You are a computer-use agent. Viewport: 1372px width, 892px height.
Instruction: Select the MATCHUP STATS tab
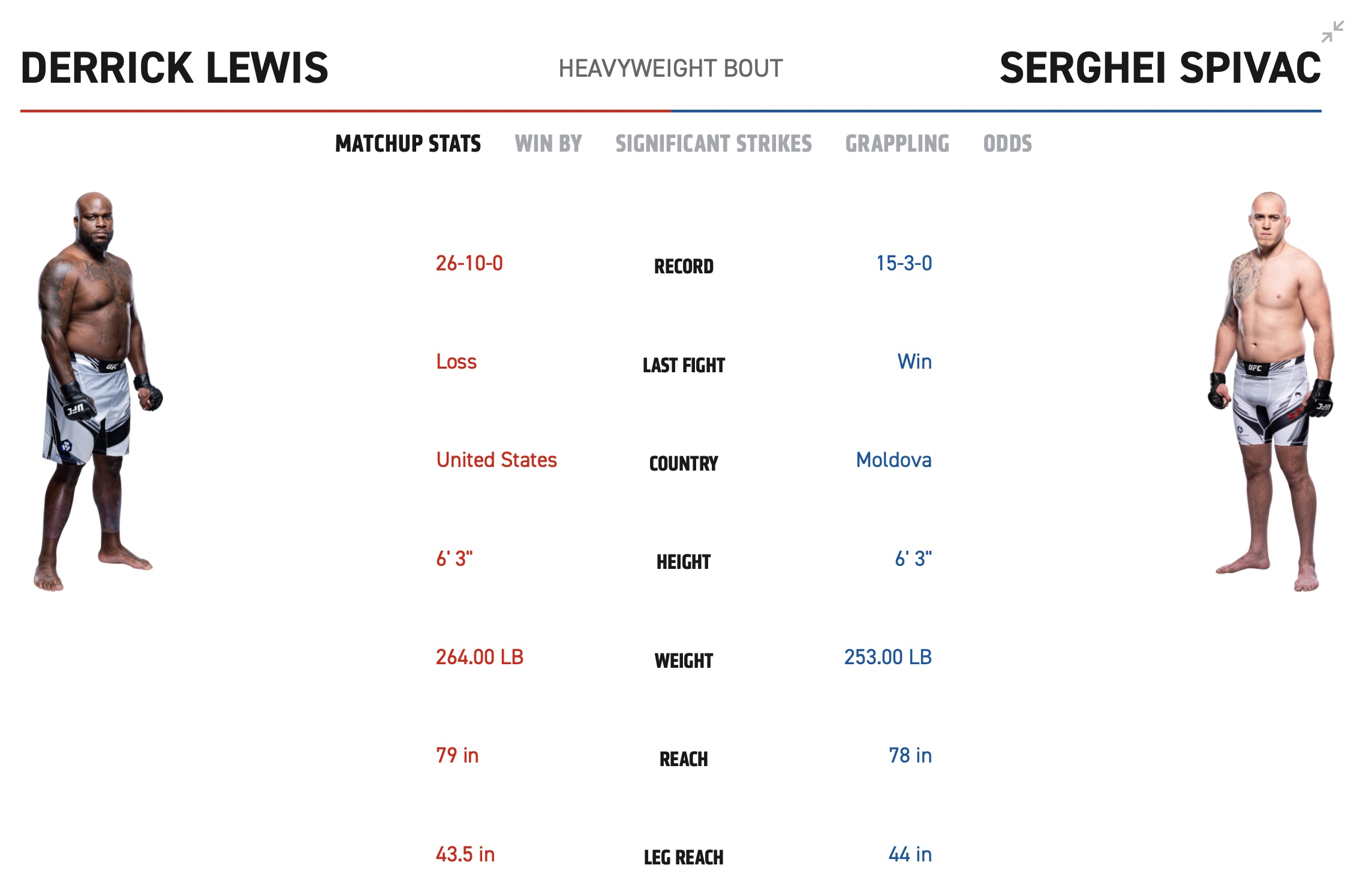tap(408, 143)
